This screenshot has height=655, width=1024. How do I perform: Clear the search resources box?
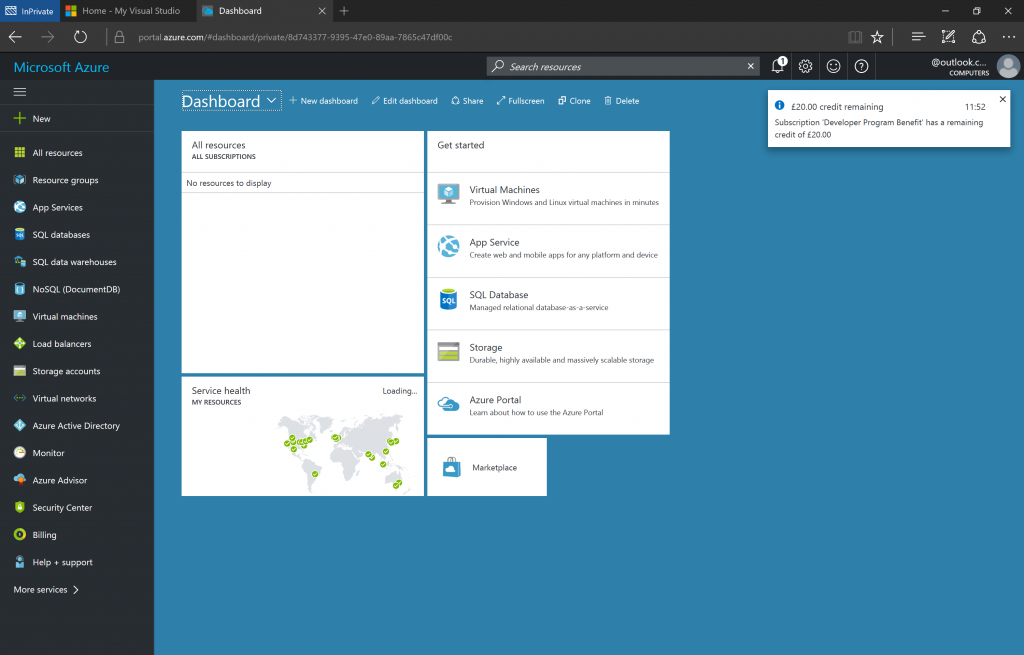coord(750,66)
